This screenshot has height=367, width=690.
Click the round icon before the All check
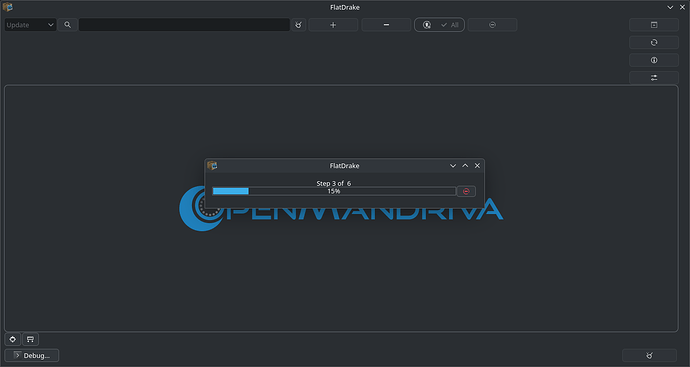click(x=426, y=25)
